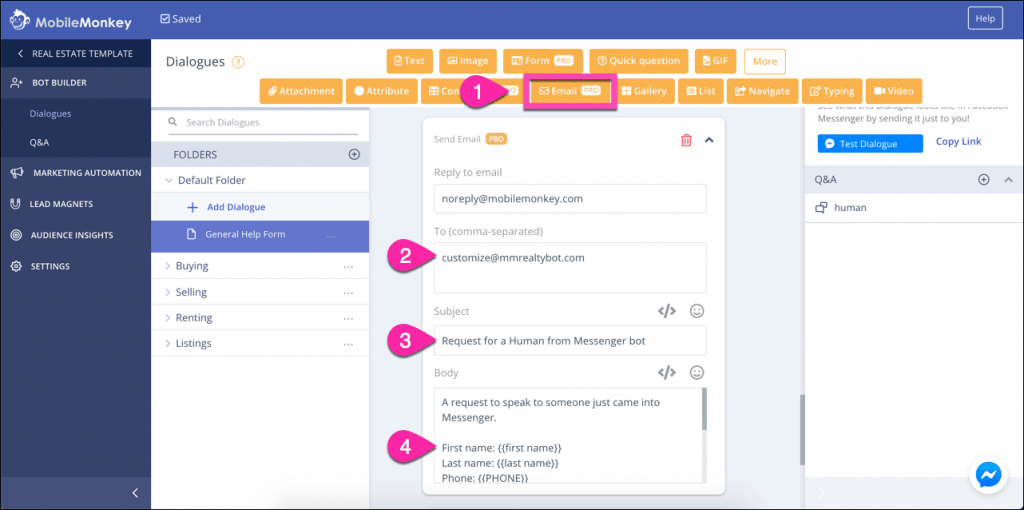Delete the Send Email widget
The height and width of the screenshot is (510, 1024).
(x=686, y=140)
